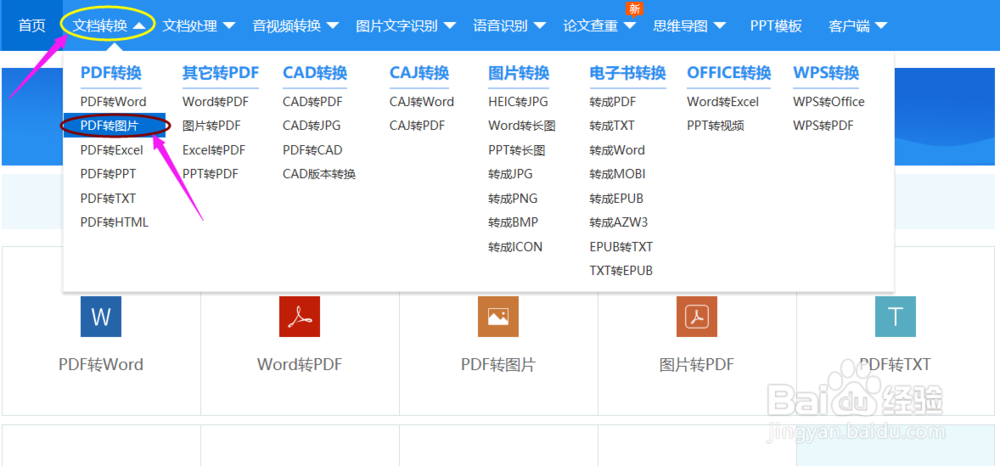Click the OFFICE转换 column heading

click(x=729, y=73)
